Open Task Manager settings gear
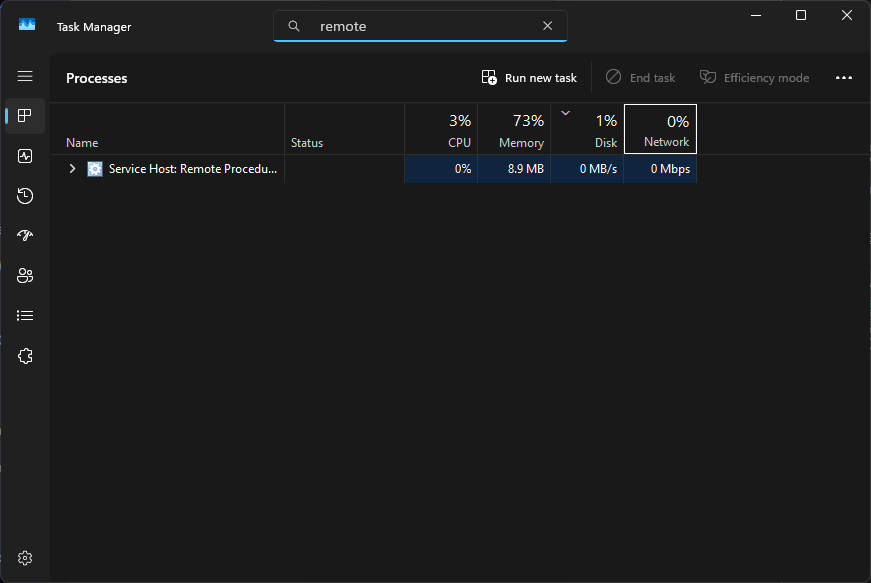 click(25, 558)
